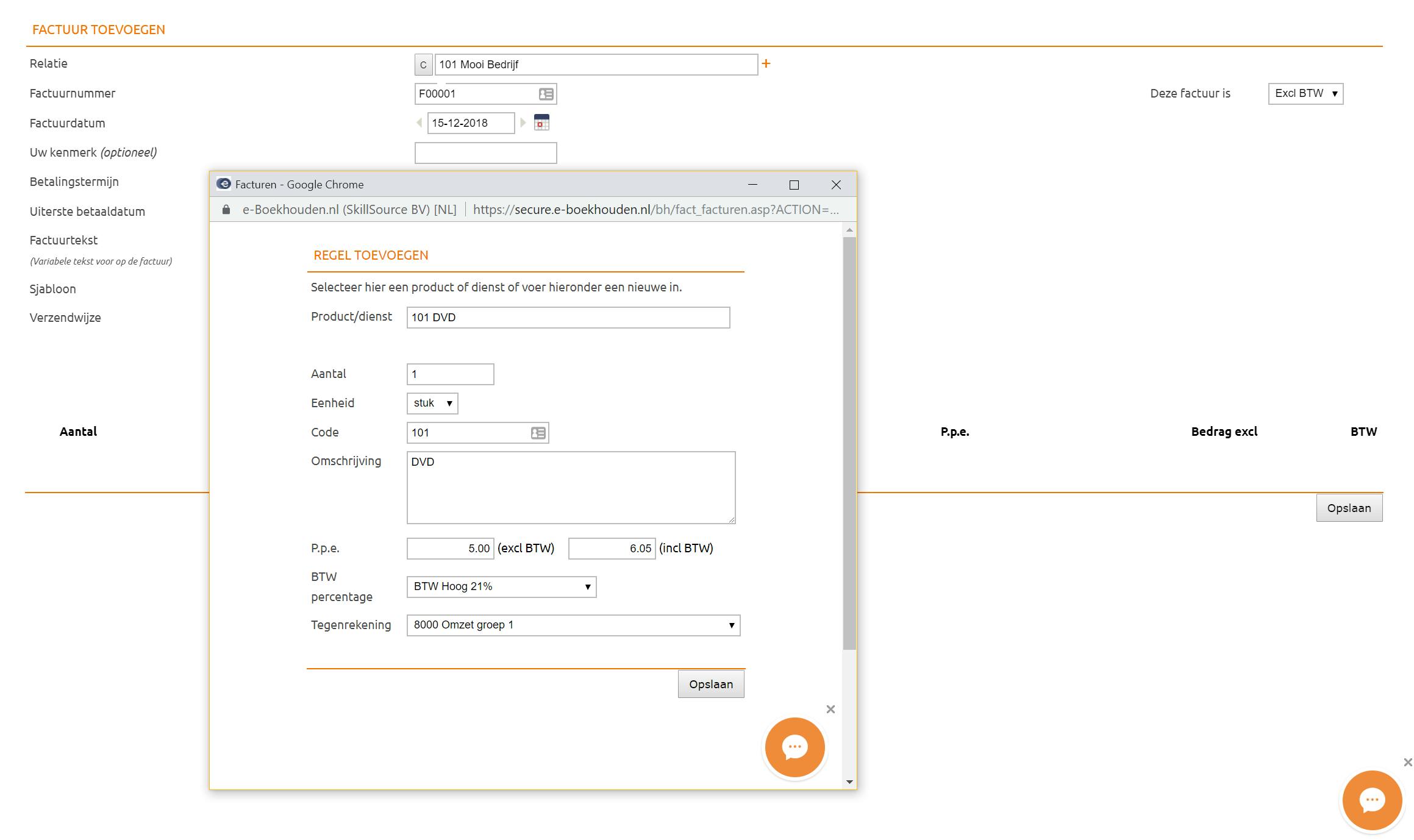The width and height of the screenshot is (1414, 840).
Task: Go to previous invoice date arrow
Action: (419, 123)
